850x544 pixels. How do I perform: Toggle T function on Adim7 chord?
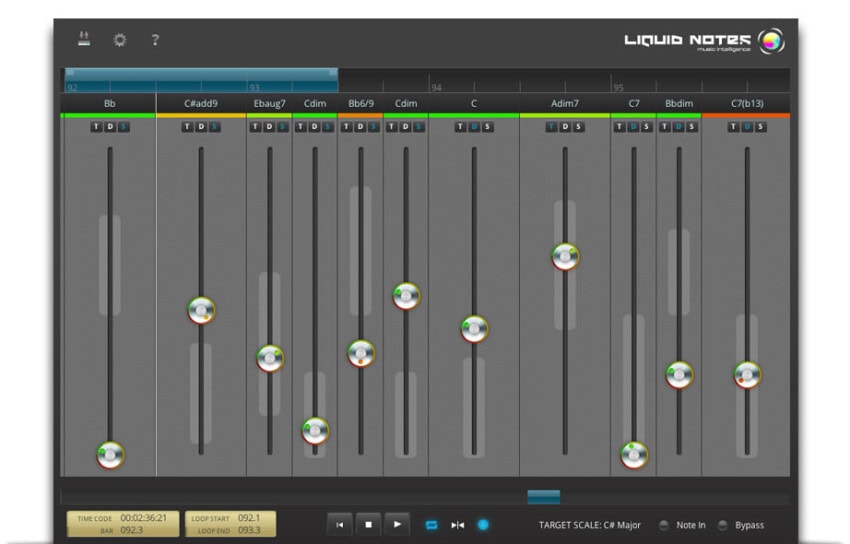pyautogui.click(x=552, y=127)
